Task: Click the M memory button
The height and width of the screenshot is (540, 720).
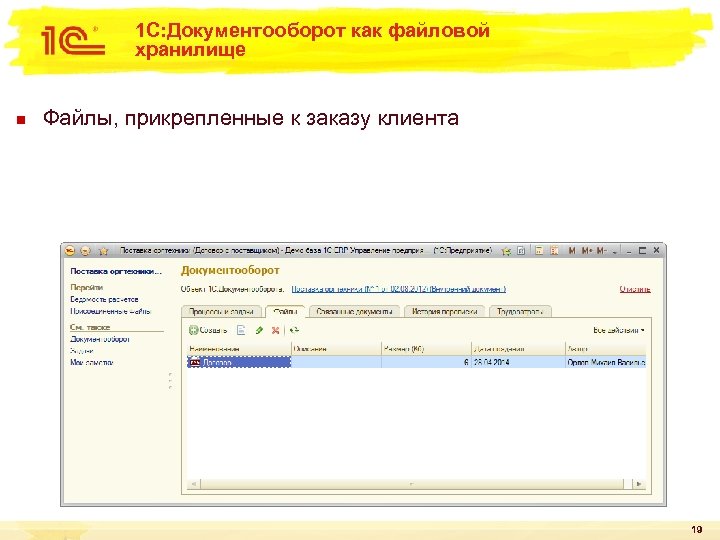Action: tap(572, 251)
